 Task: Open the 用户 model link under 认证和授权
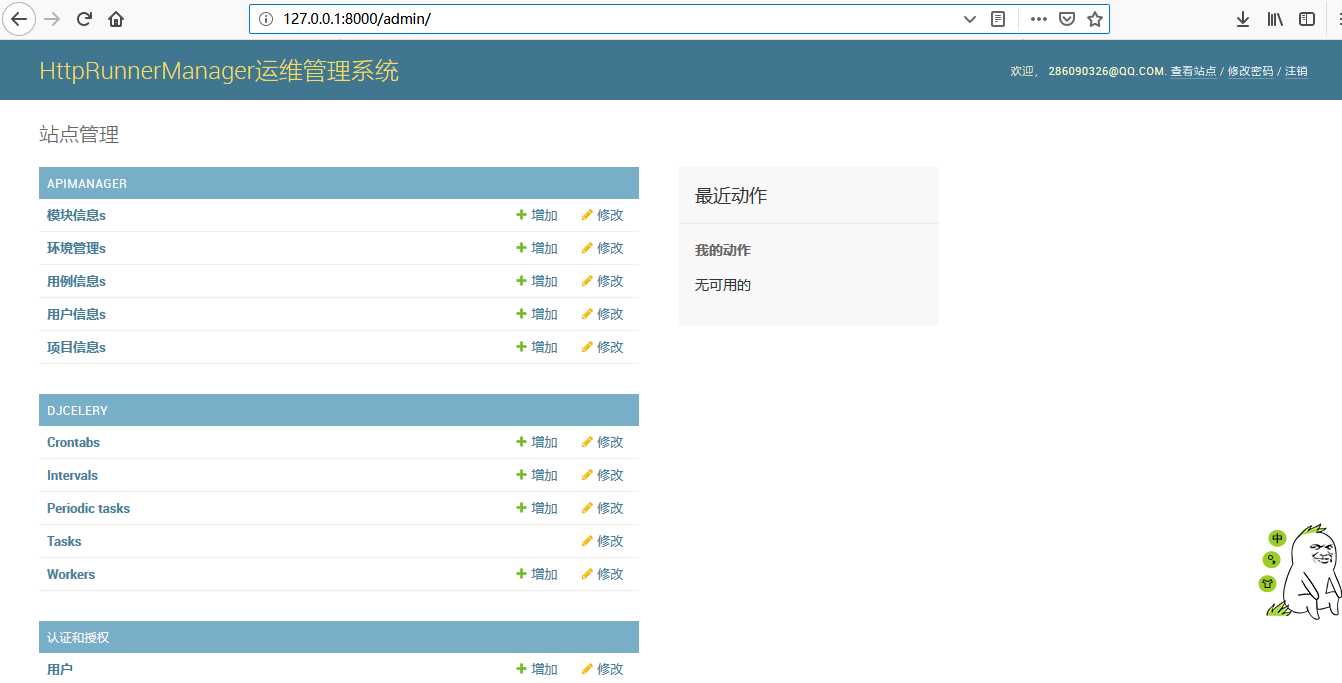[x=60, y=669]
